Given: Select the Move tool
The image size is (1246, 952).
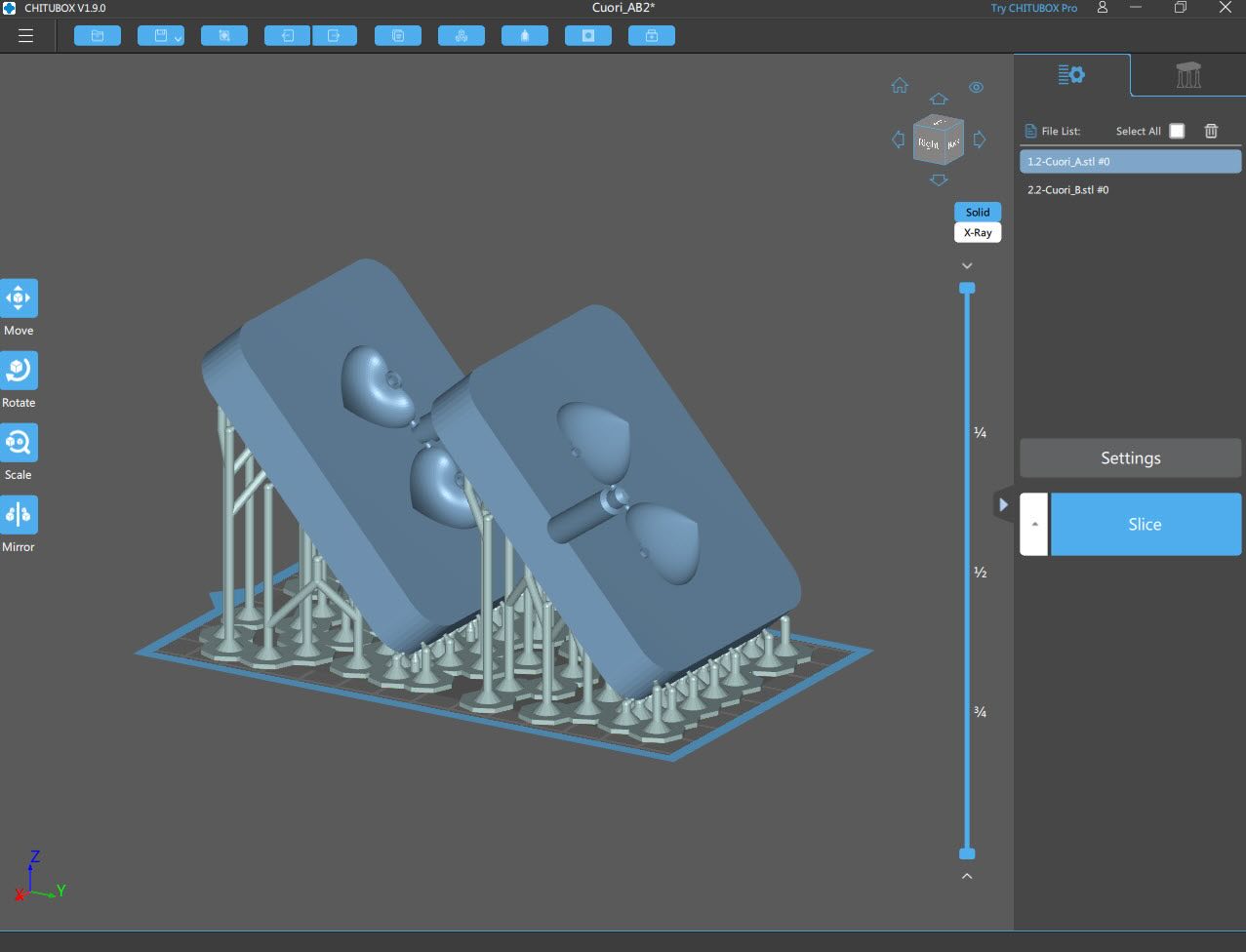Looking at the screenshot, I should click(19, 297).
